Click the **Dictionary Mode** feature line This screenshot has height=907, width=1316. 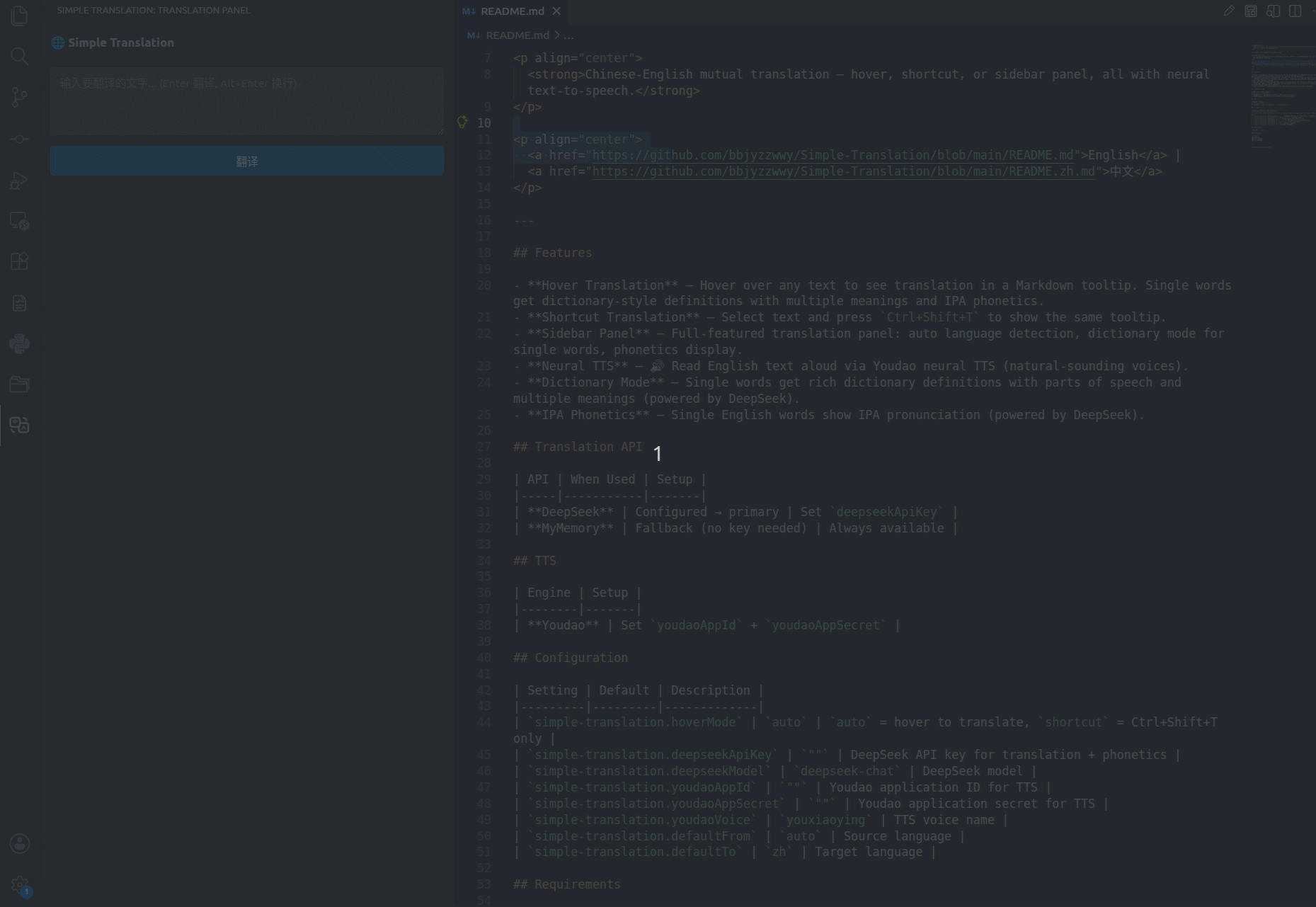847,390
